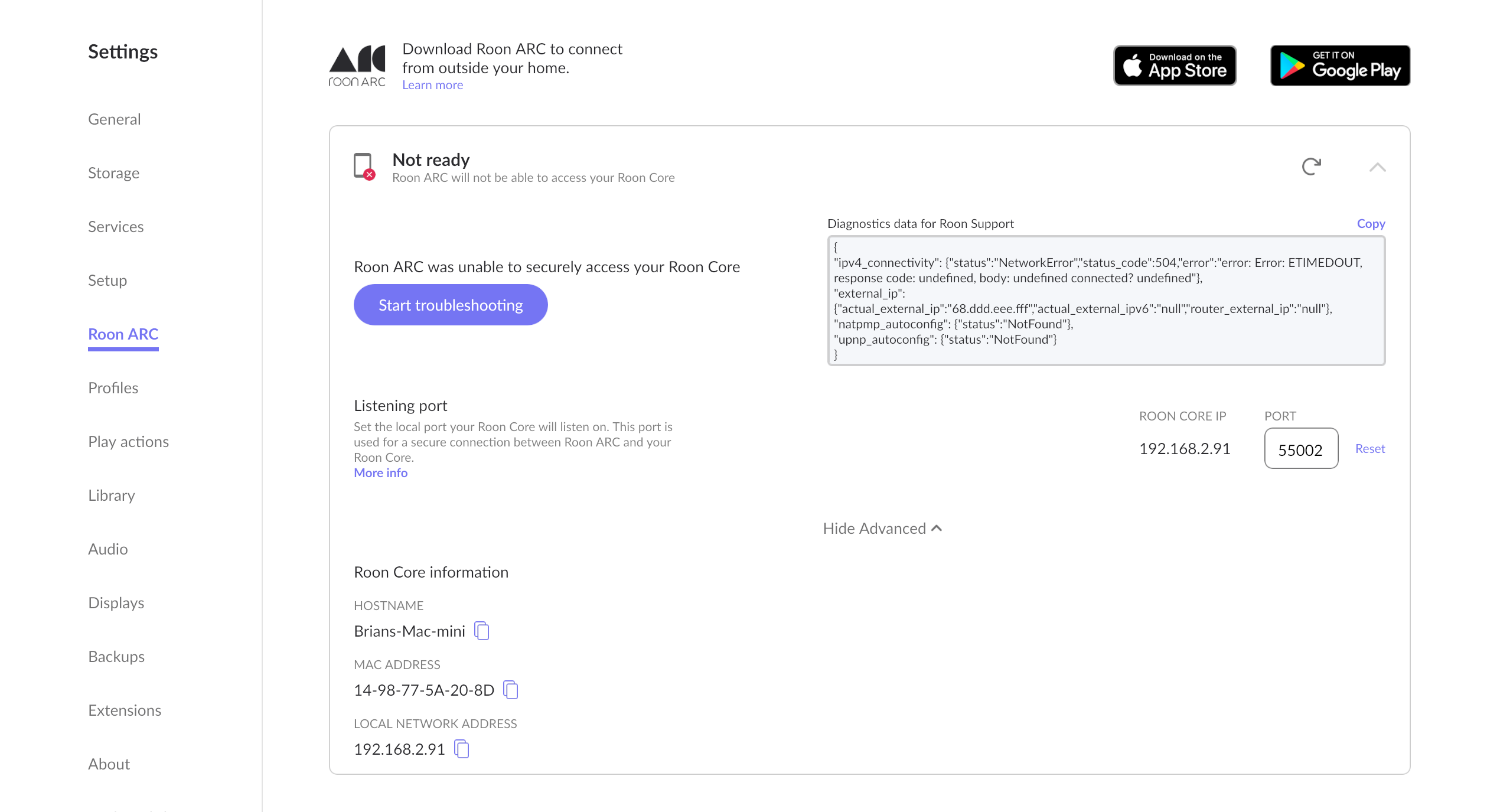
Task: Collapse the Not ready status panel
Action: click(1378, 168)
